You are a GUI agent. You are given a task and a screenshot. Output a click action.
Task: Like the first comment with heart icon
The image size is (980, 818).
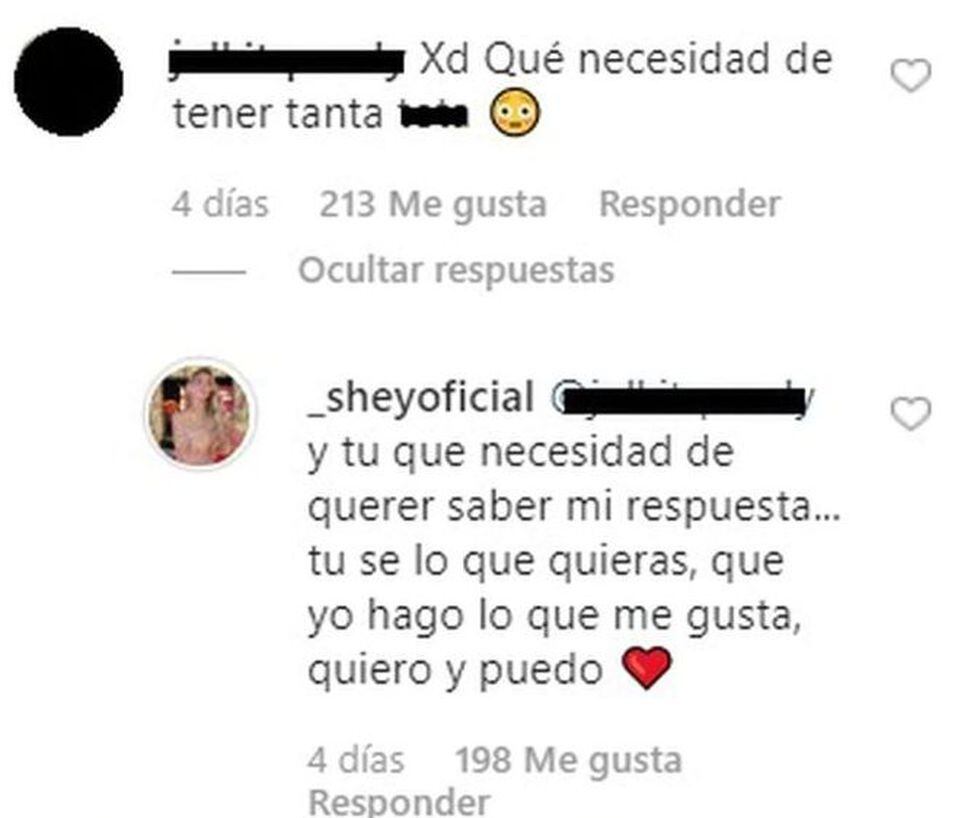point(911,76)
